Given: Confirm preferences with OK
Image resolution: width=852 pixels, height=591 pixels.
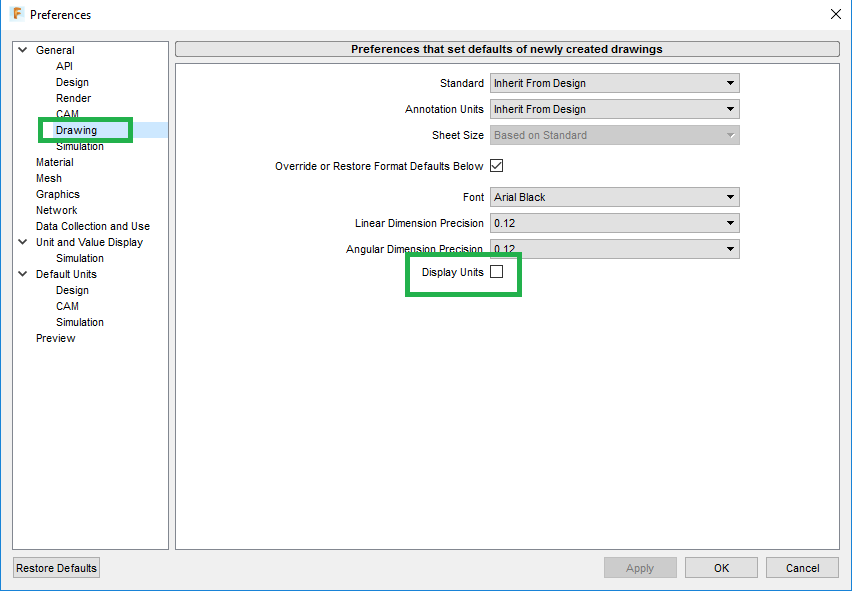Looking at the screenshot, I should (720, 567).
